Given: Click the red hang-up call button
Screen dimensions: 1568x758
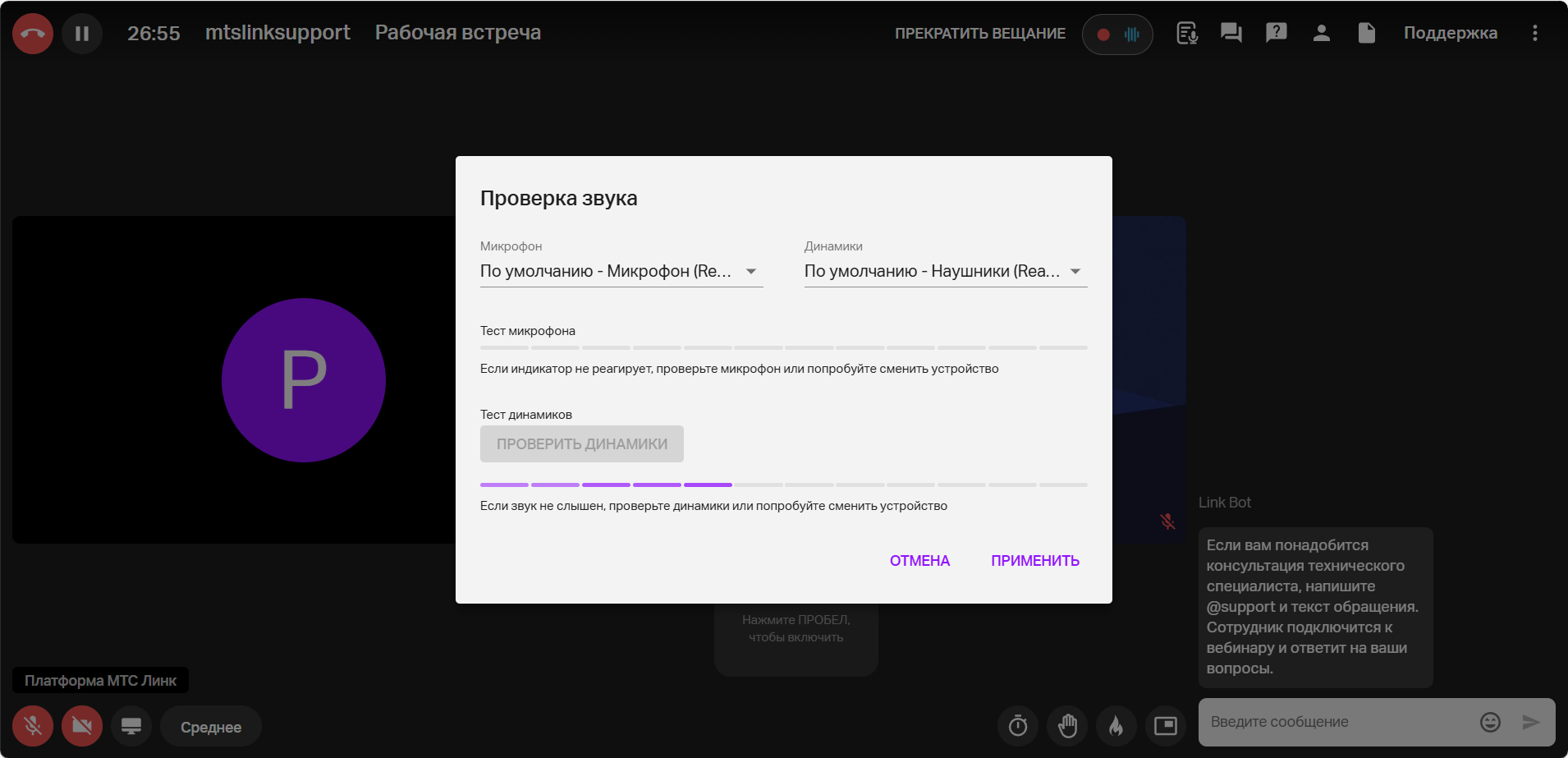Looking at the screenshot, I should click(33, 34).
